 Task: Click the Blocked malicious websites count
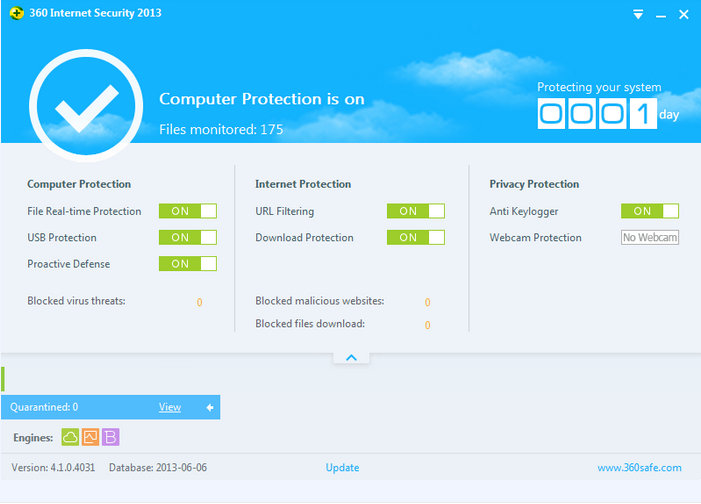coord(427,302)
